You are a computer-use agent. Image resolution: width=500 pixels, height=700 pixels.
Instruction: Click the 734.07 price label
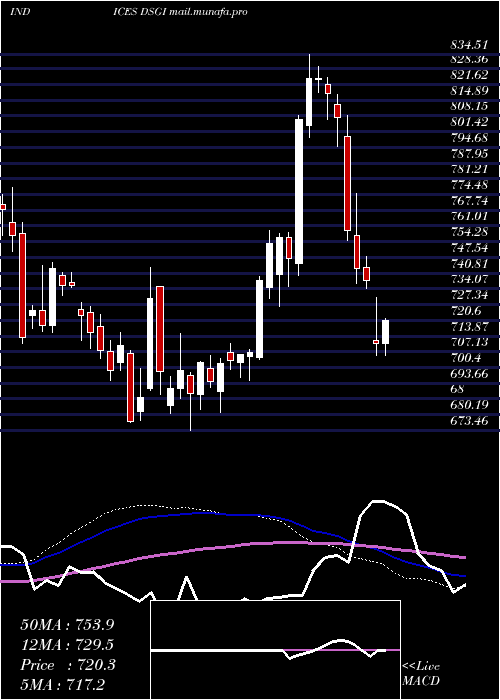tap(469, 279)
